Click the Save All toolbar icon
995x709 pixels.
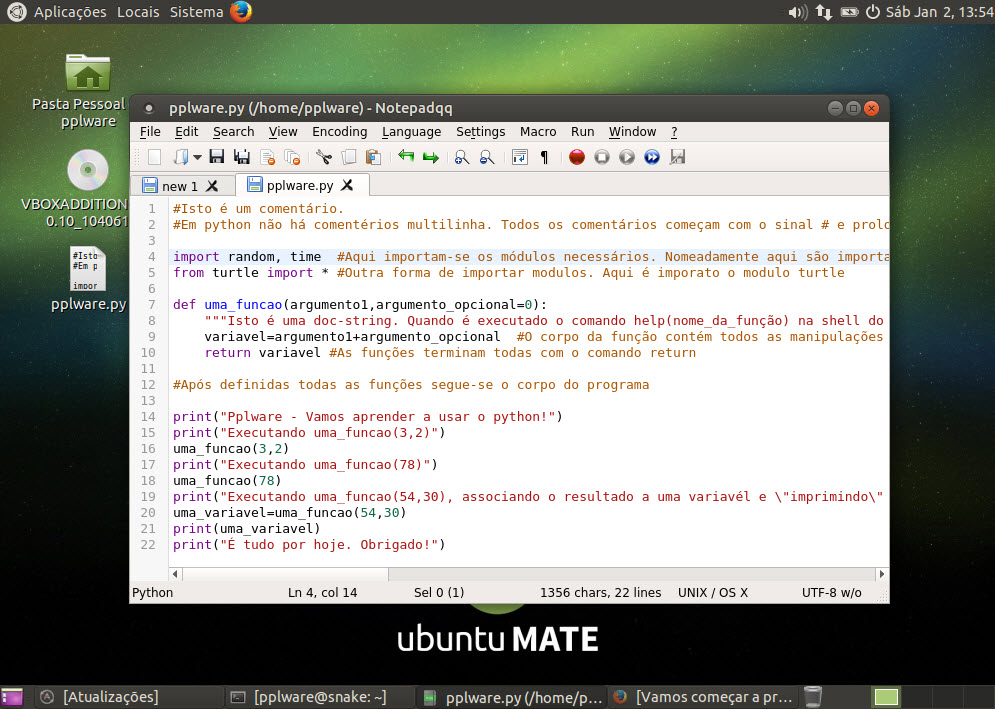click(242, 157)
